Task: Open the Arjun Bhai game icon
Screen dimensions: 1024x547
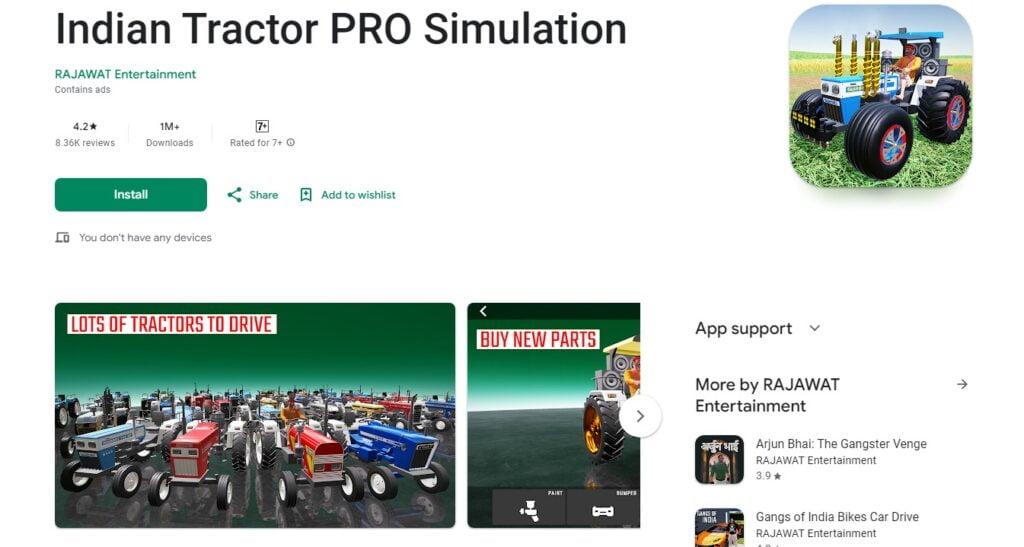Action: pos(719,460)
